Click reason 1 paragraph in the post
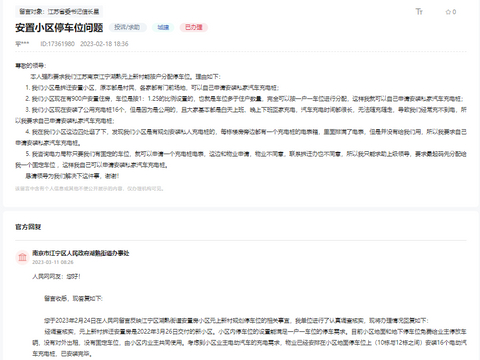This screenshot has height=360, width=480. click(152, 88)
